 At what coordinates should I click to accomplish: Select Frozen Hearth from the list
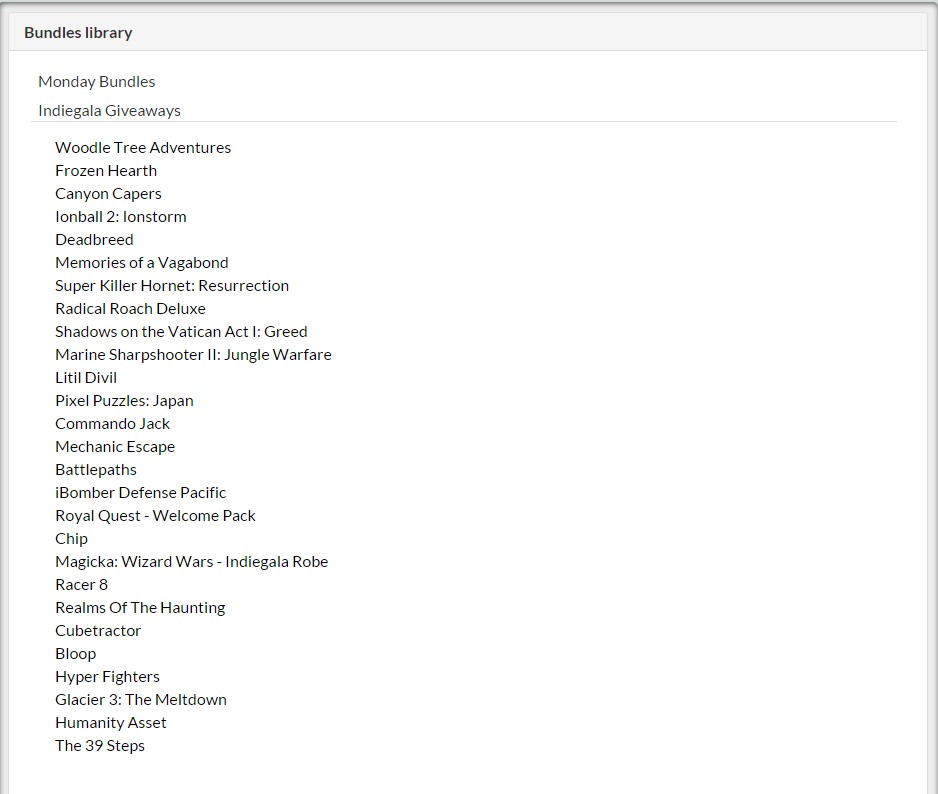(106, 171)
